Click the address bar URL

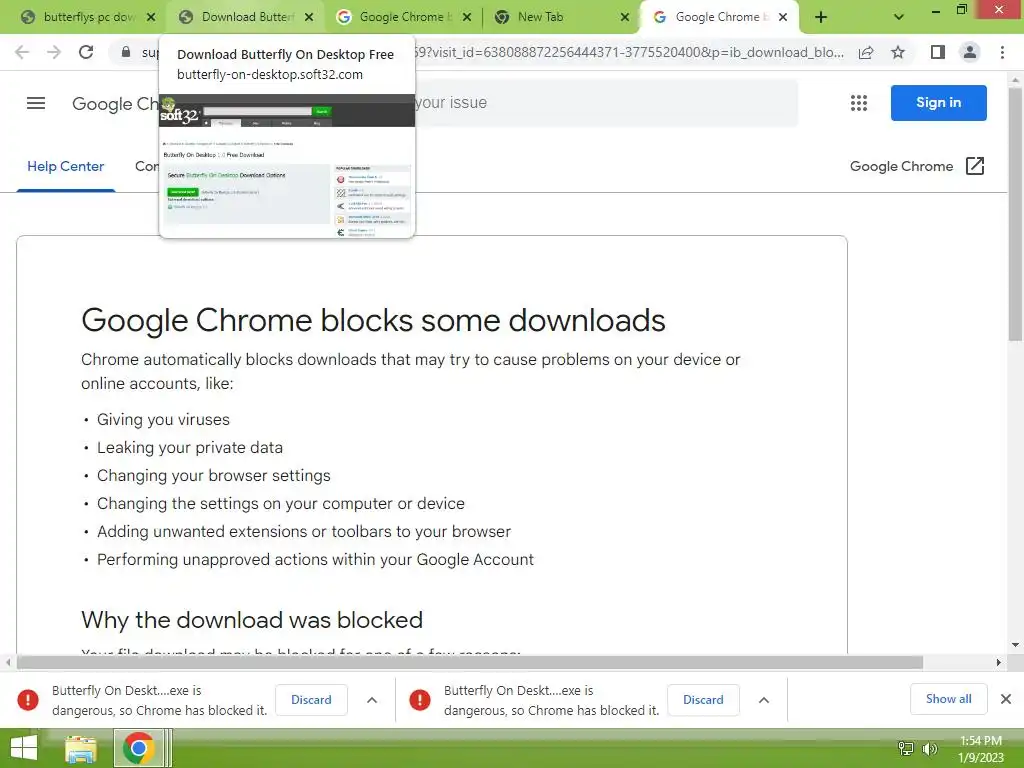pos(628,52)
